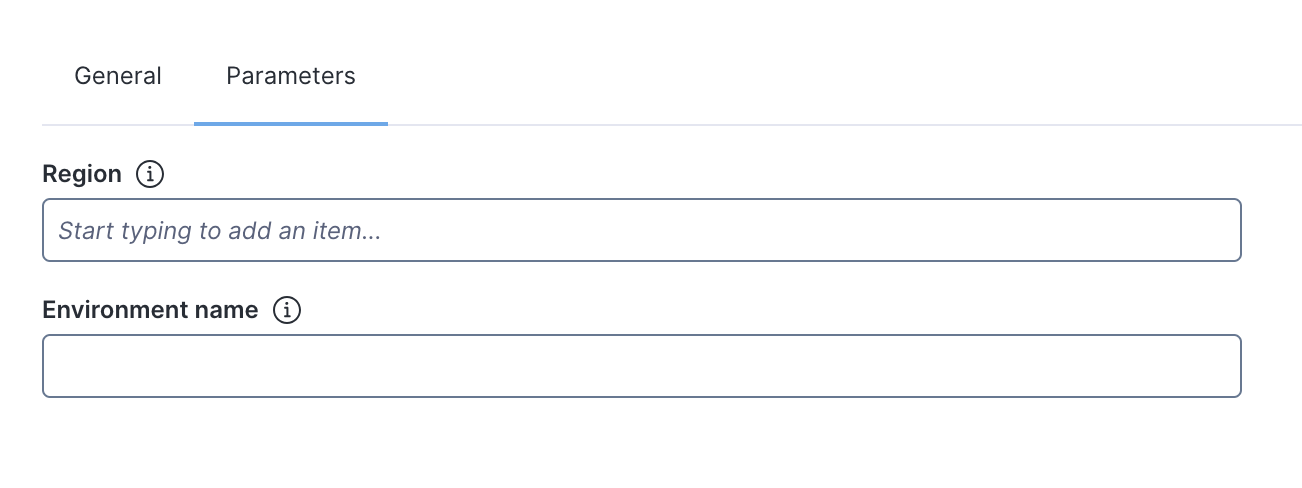Image resolution: width=1302 pixels, height=488 pixels.
Task: Click the Region info icon
Action: click(149, 174)
